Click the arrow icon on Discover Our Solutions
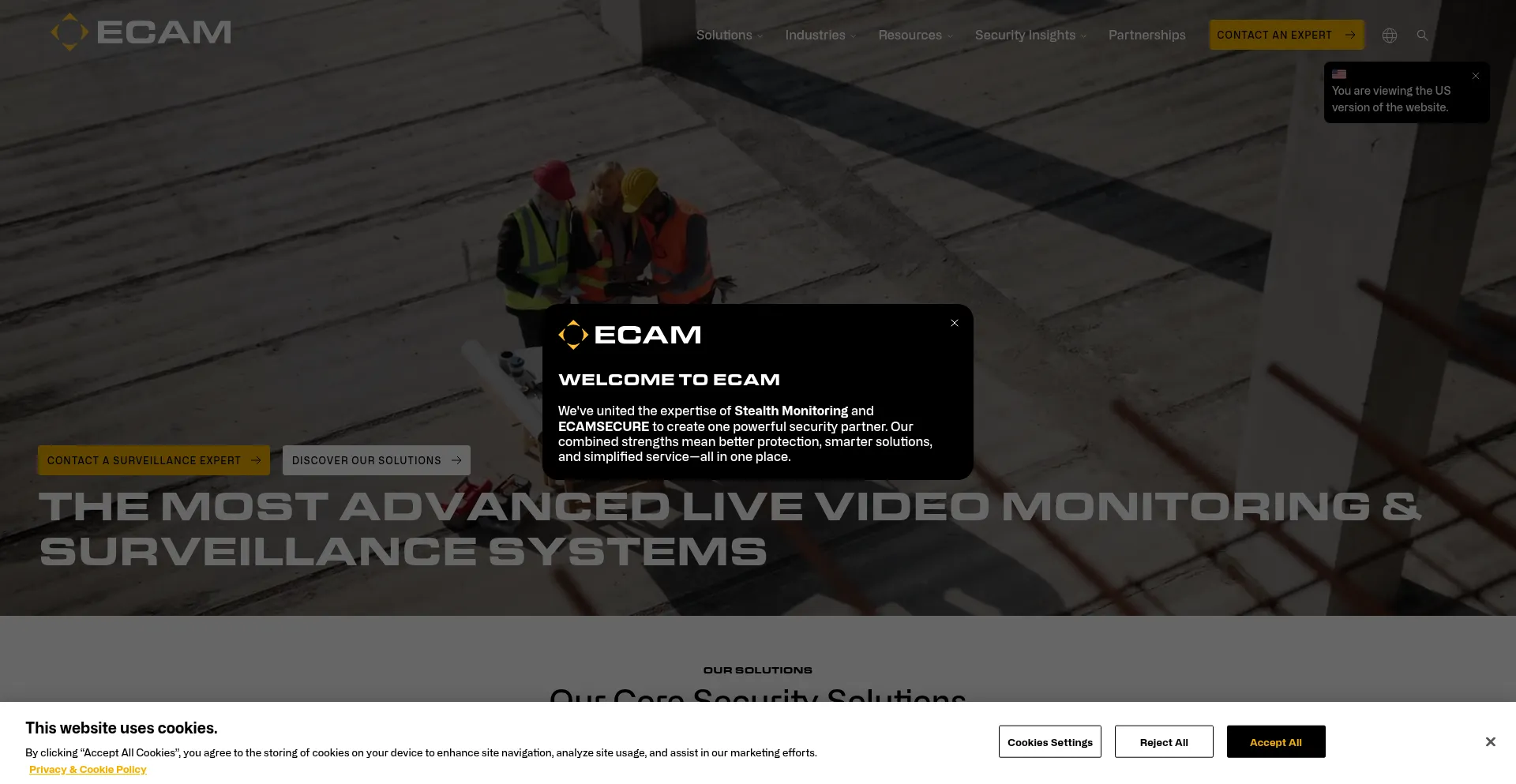The height and width of the screenshot is (784, 1516). point(456,460)
